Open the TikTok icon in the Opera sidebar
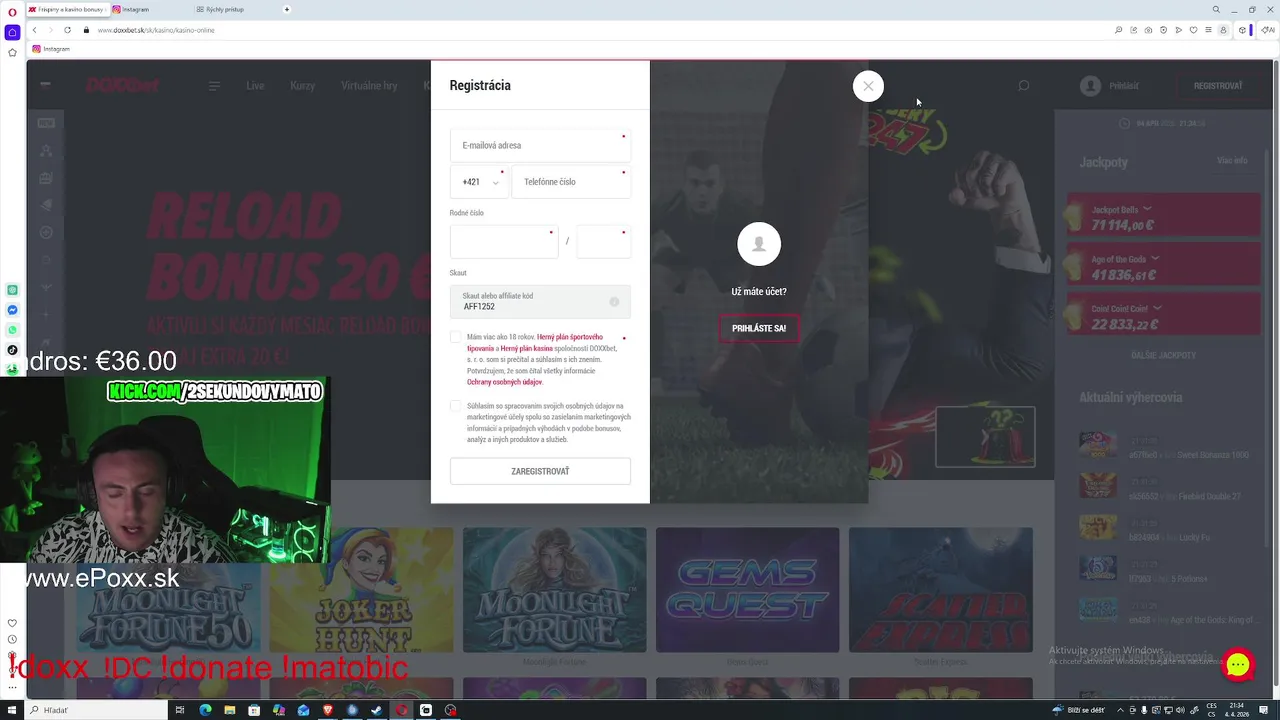 12,350
